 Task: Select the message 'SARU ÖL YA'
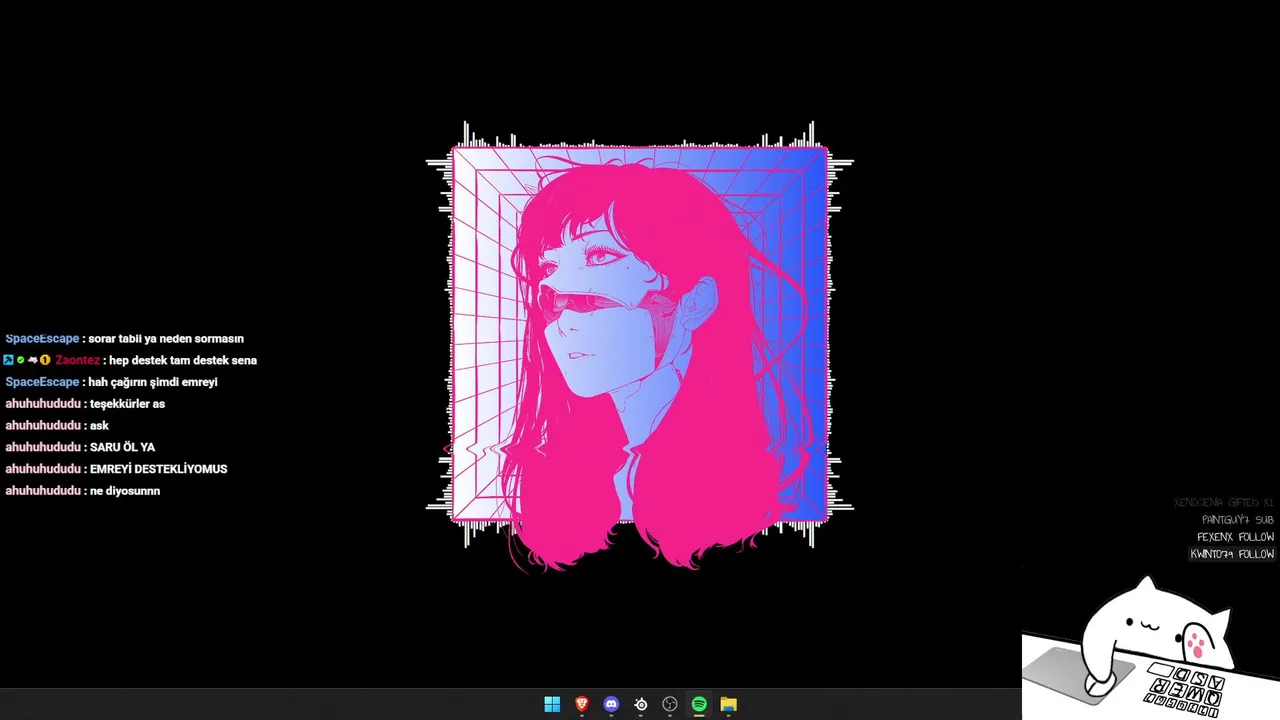pos(123,447)
